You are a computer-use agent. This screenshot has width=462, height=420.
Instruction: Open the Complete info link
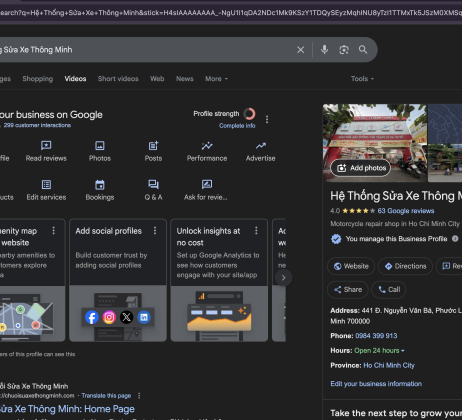[237, 126]
